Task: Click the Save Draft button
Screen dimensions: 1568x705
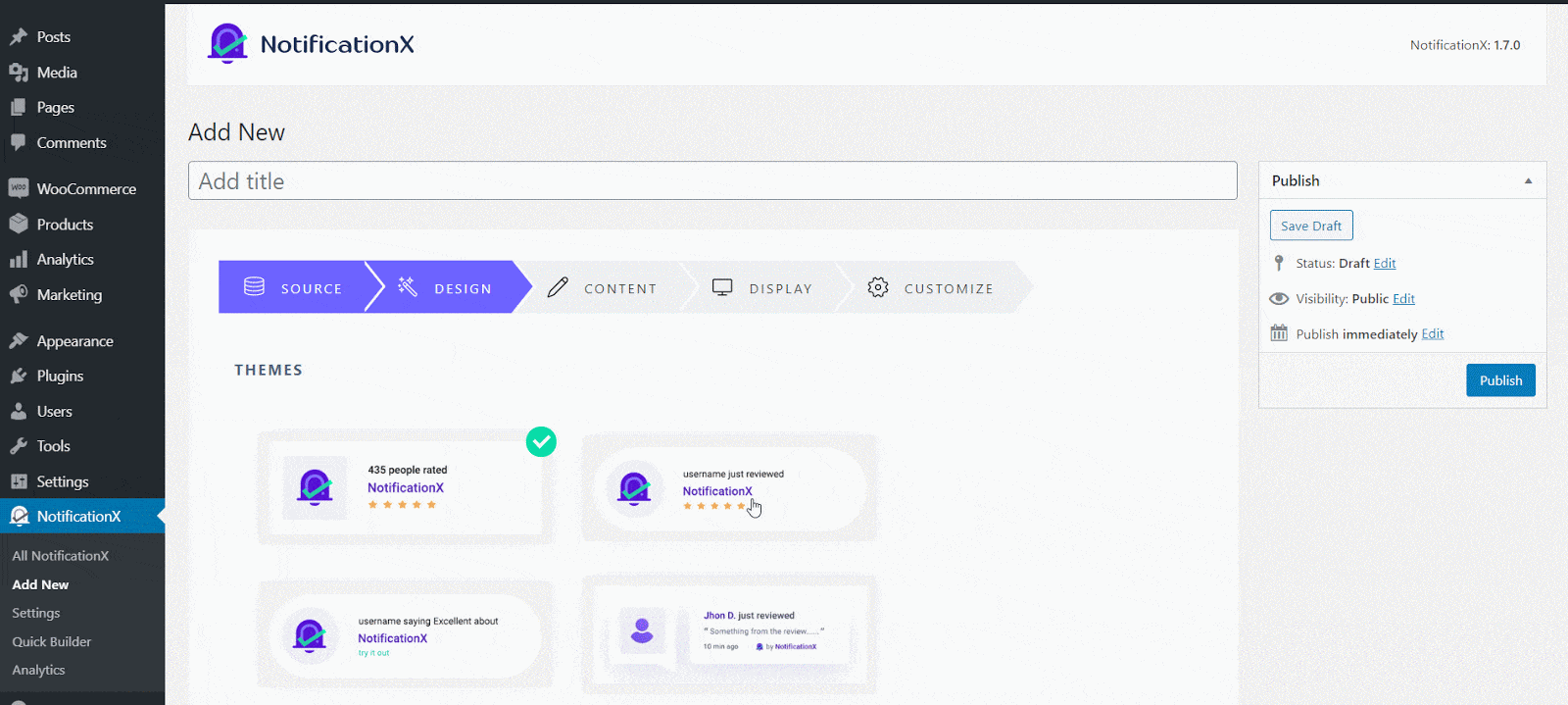Action: pyautogui.click(x=1311, y=226)
